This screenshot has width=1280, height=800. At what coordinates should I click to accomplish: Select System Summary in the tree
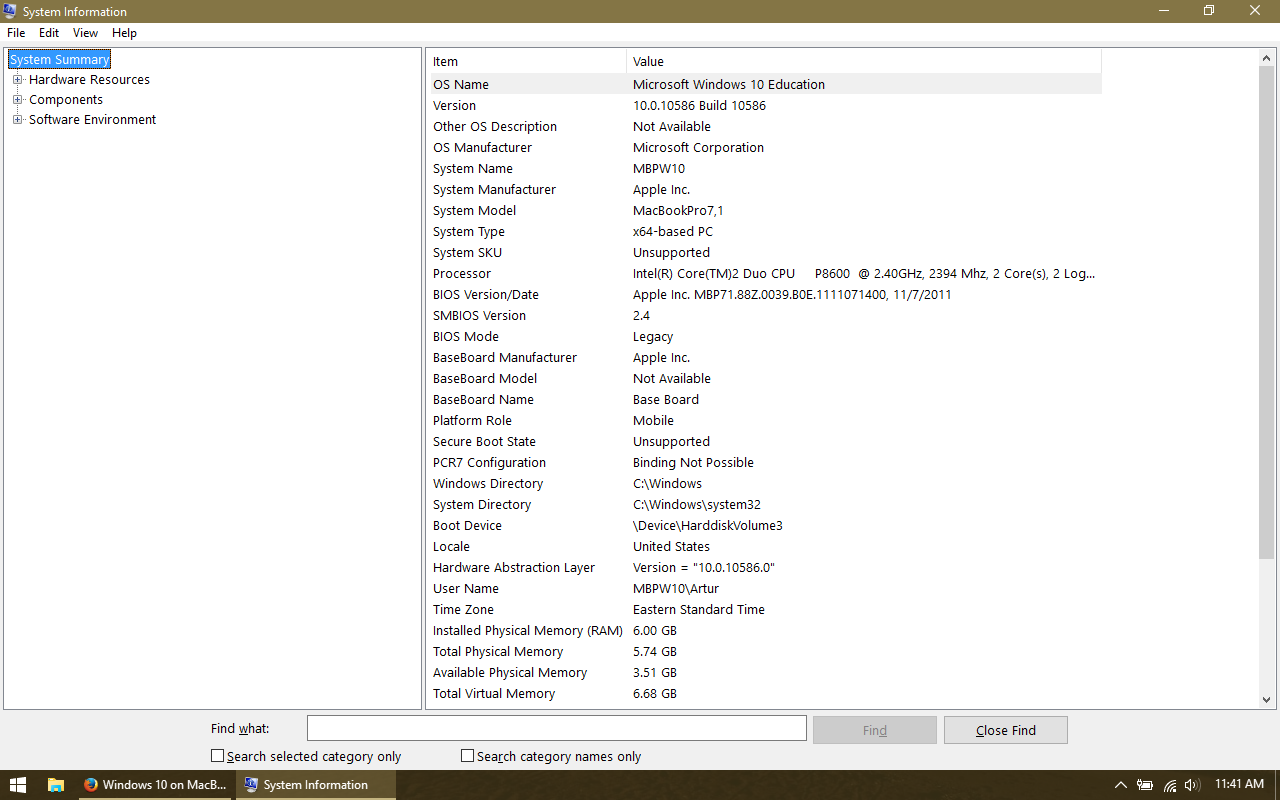tap(59, 60)
